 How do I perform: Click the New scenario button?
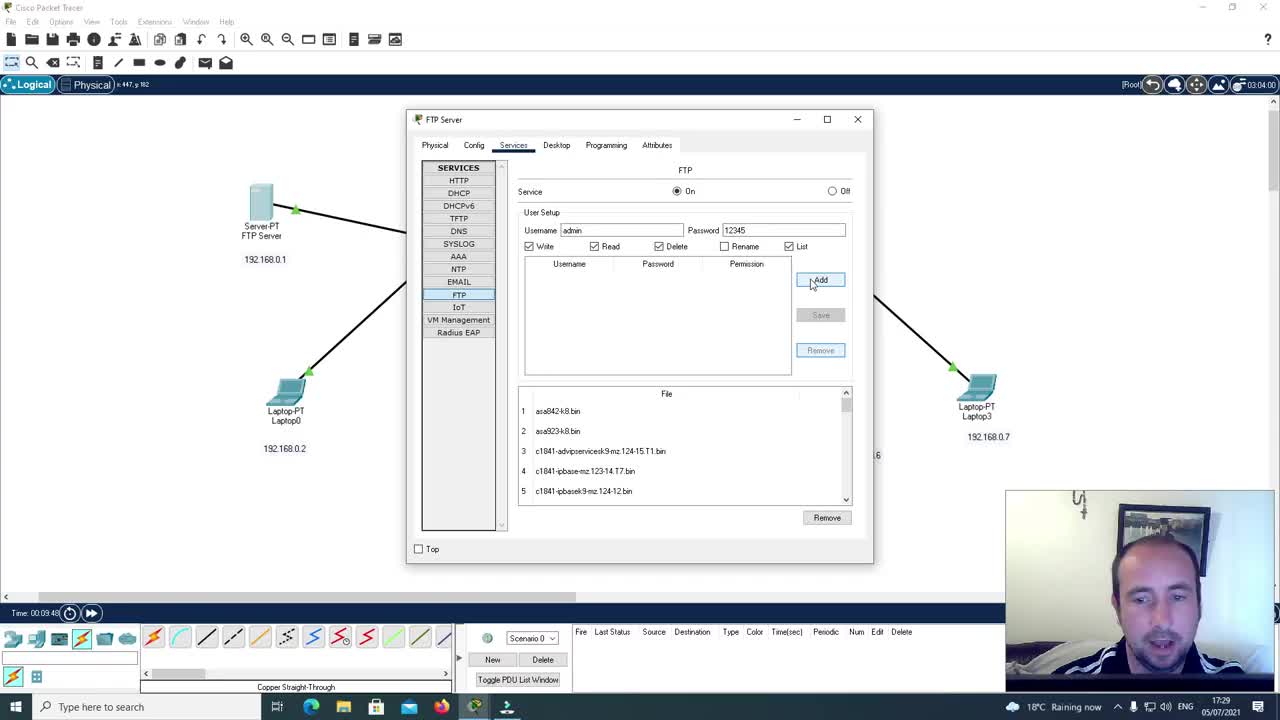pos(493,660)
